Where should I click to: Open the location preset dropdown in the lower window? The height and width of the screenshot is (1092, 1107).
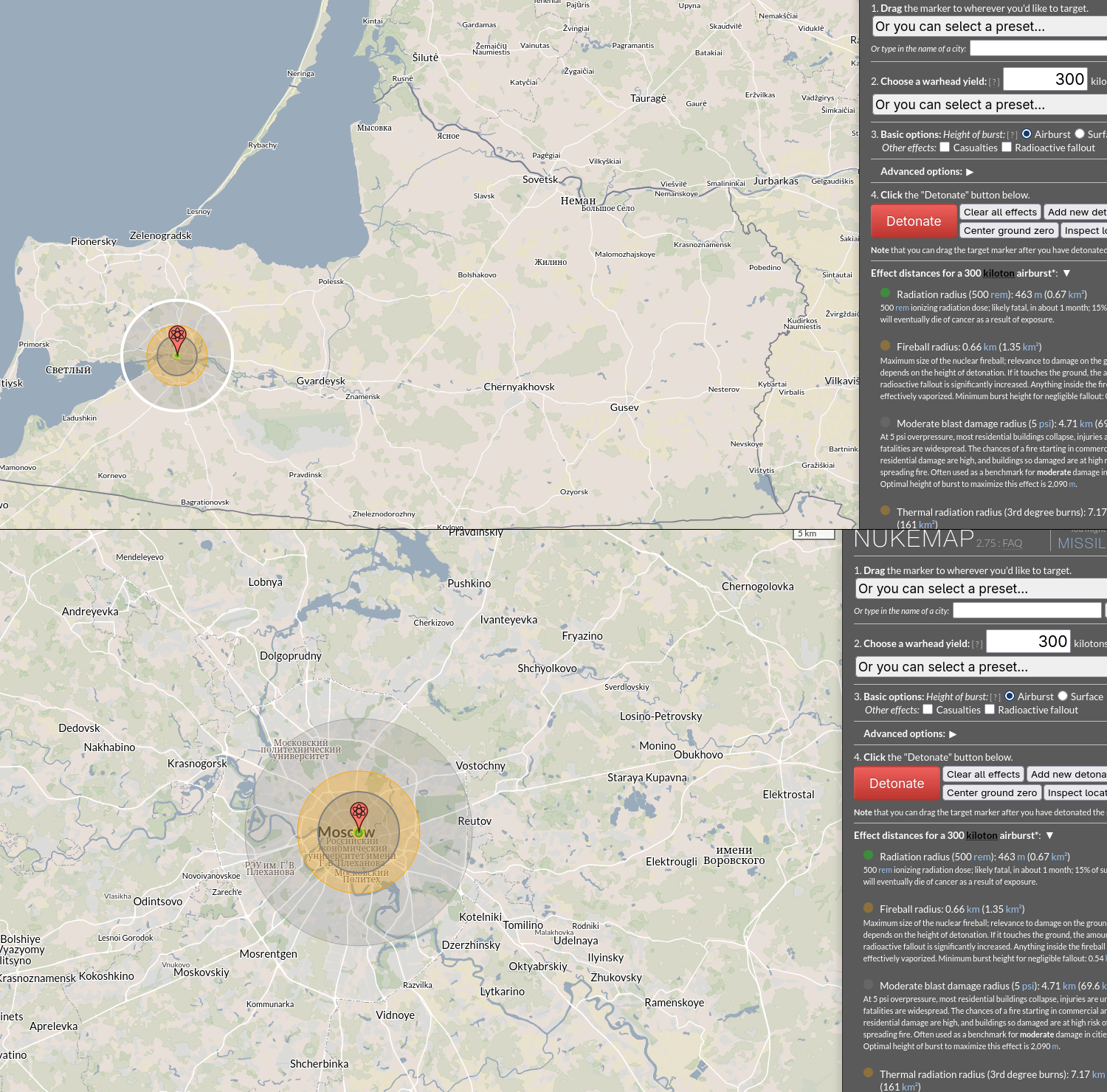coord(981,589)
